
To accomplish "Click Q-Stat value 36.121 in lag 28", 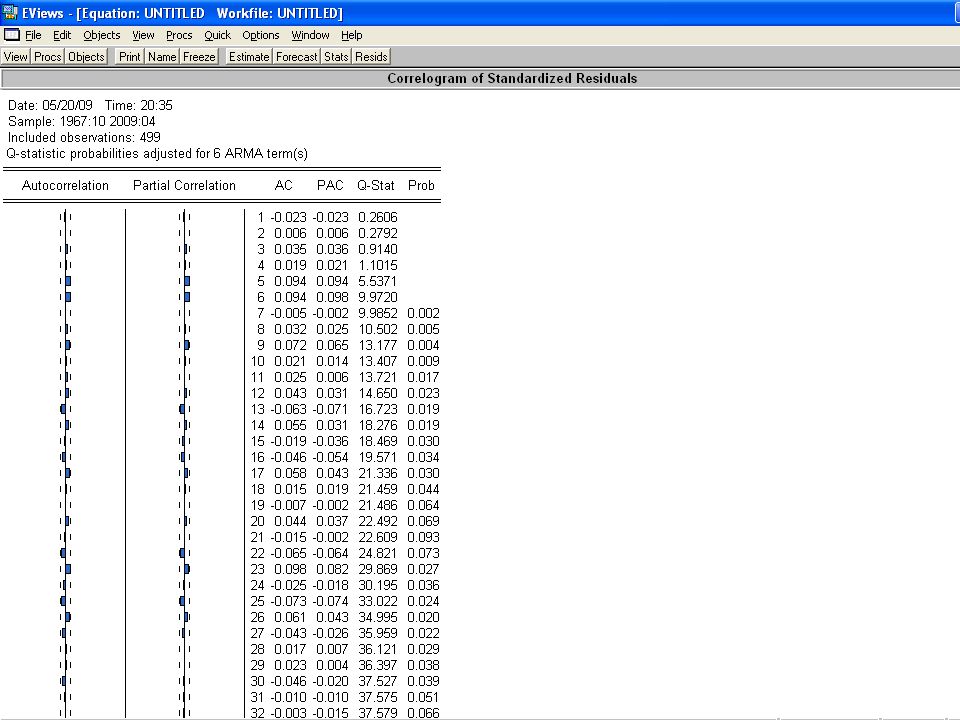I will 378,649.
